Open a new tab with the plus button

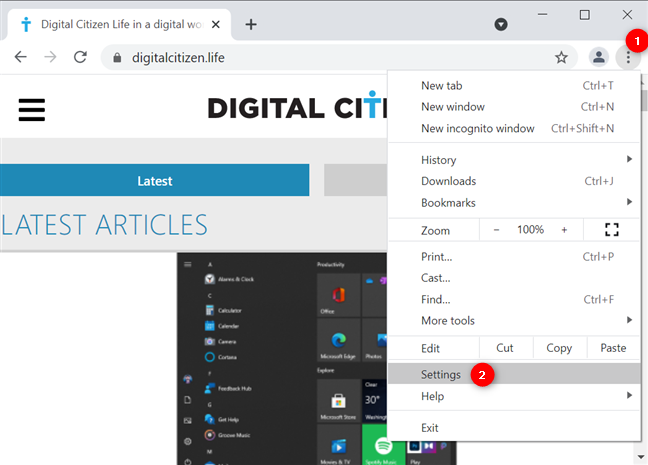tap(251, 24)
